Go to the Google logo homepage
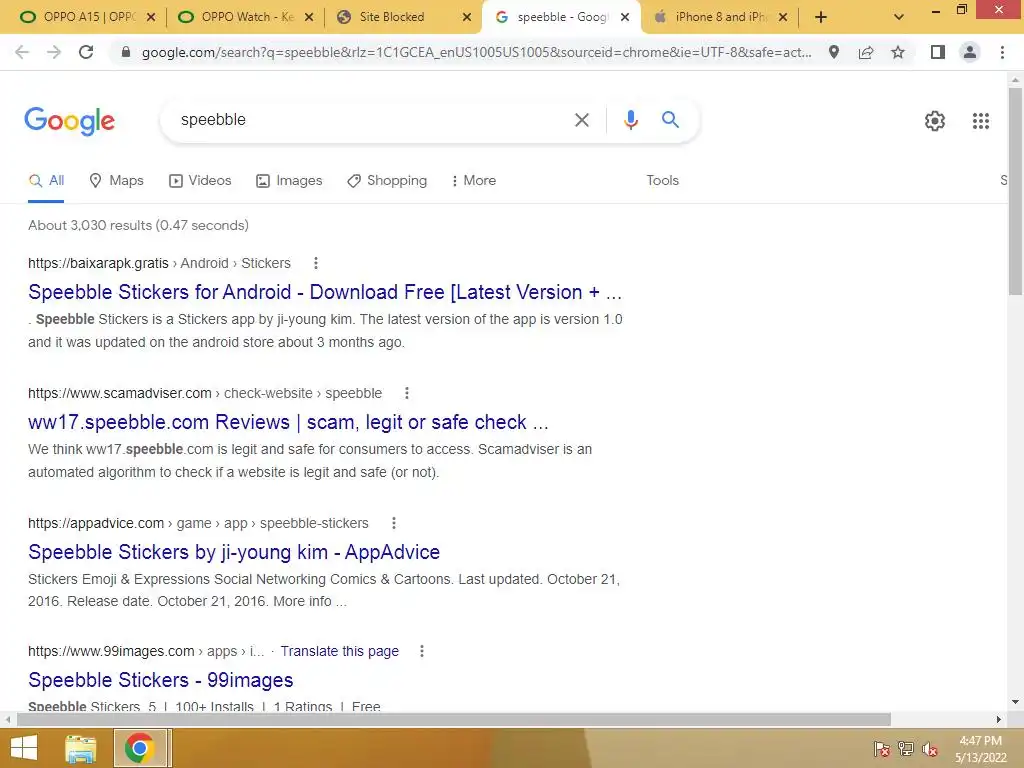The height and width of the screenshot is (768, 1024). point(69,121)
